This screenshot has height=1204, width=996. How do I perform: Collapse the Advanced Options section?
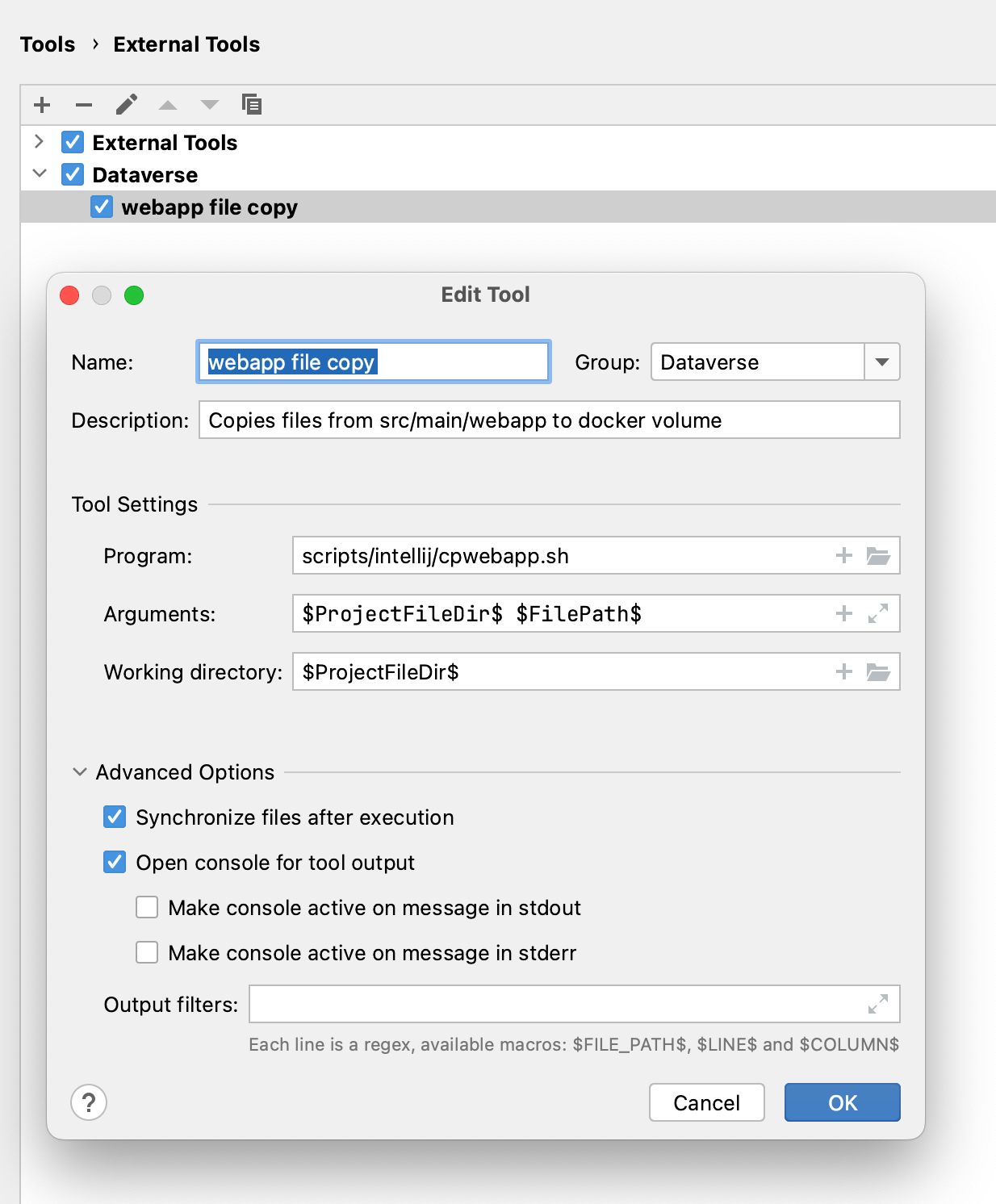tap(80, 772)
